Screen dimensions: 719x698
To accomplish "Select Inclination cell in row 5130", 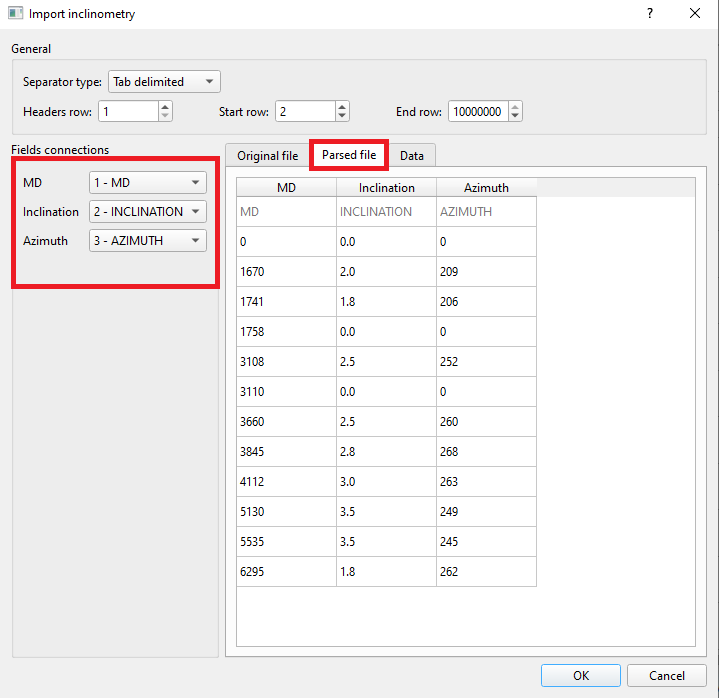I will click(x=387, y=511).
